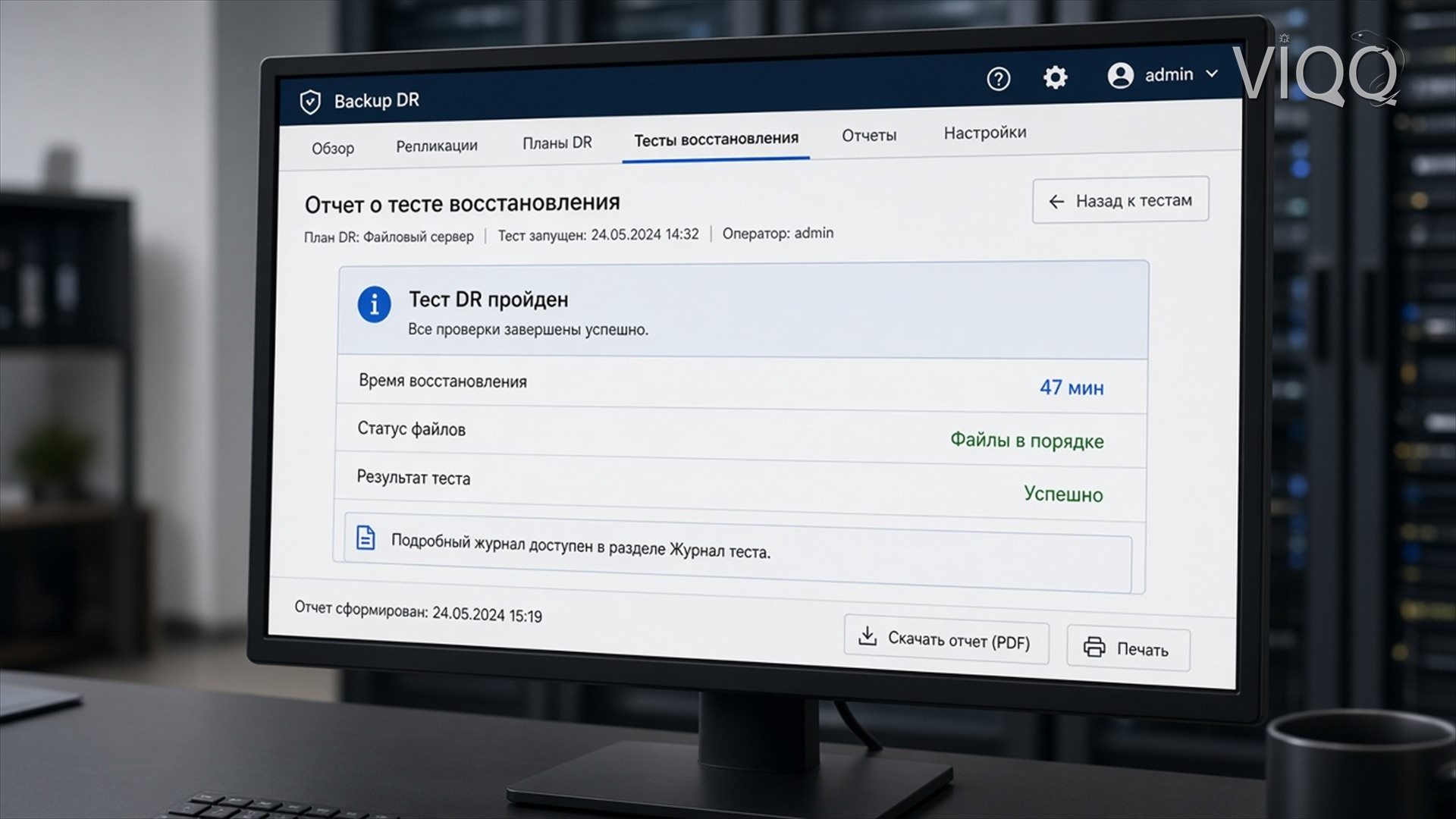The width and height of the screenshot is (1456, 819).
Task: Click the text Оператор: admin
Action: coord(777,234)
